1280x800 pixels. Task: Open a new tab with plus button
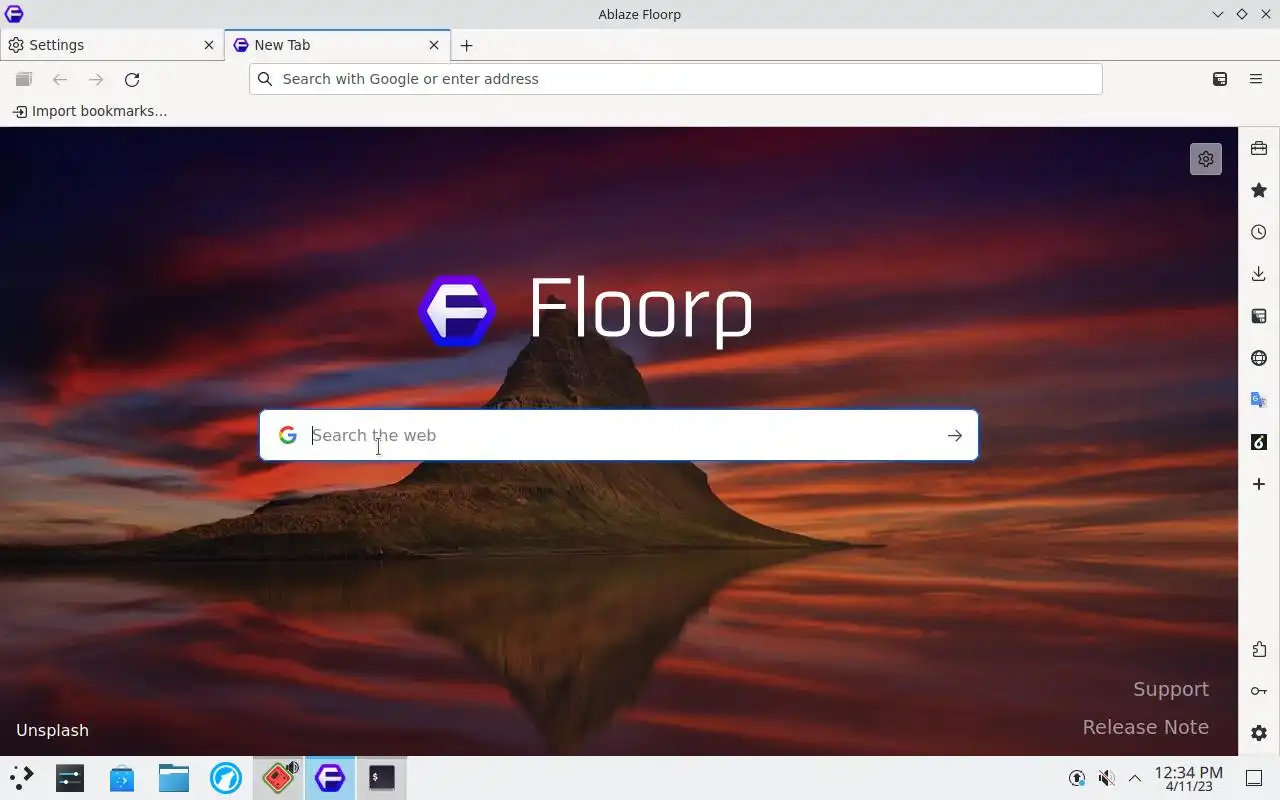tap(466, 45)
